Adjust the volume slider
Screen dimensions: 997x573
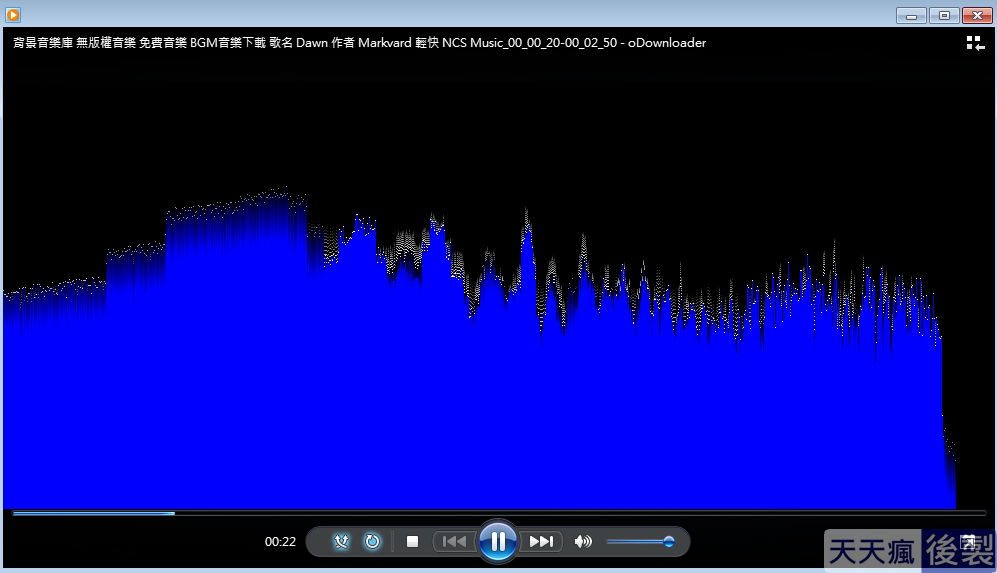tap(640, 542)
